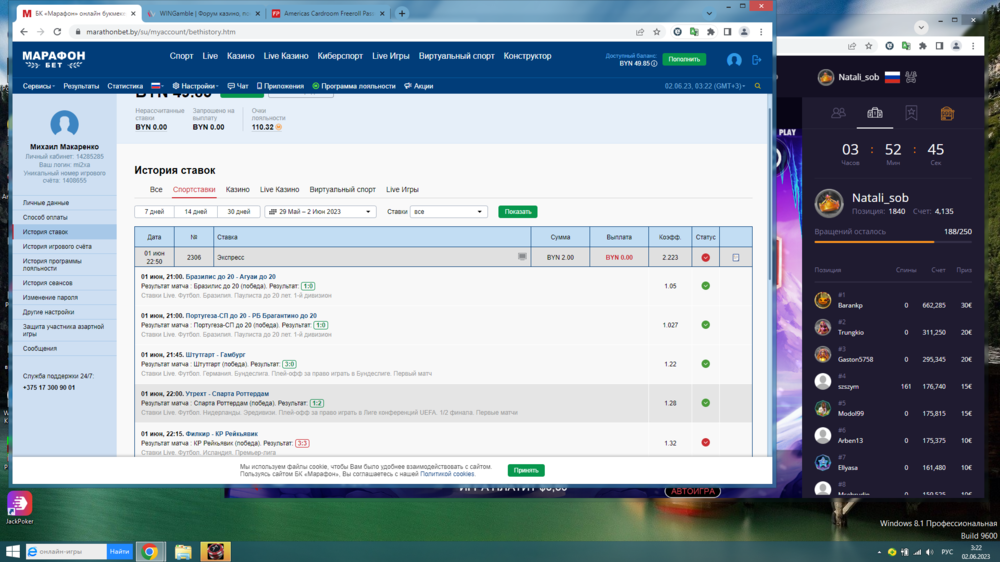Open История игрового счёта in sidebar
1000x562 pixels.
pos(57,246)
